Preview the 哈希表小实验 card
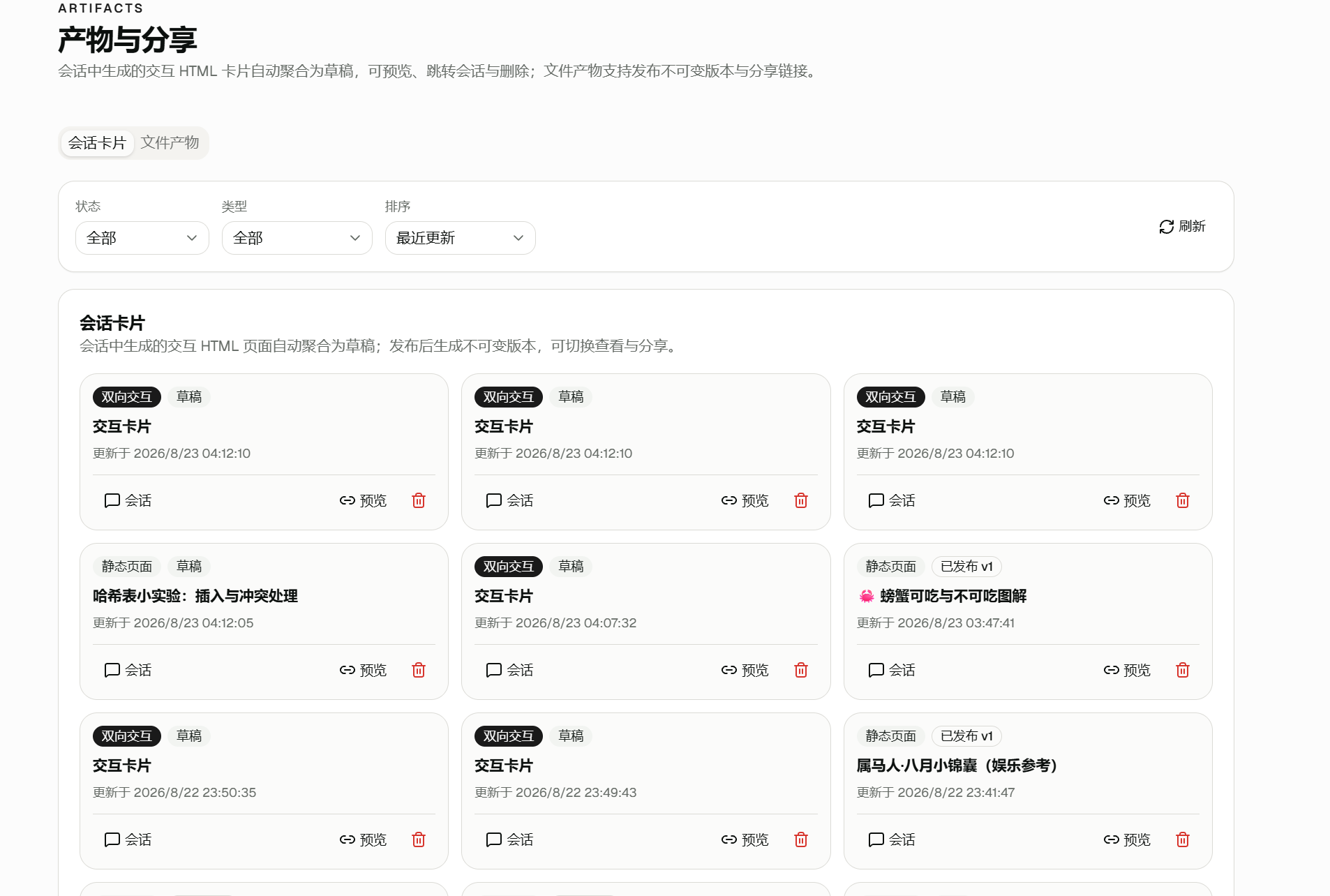Image resolution: width=1330 pixels, height=896 pixels. tap(363, 670)
